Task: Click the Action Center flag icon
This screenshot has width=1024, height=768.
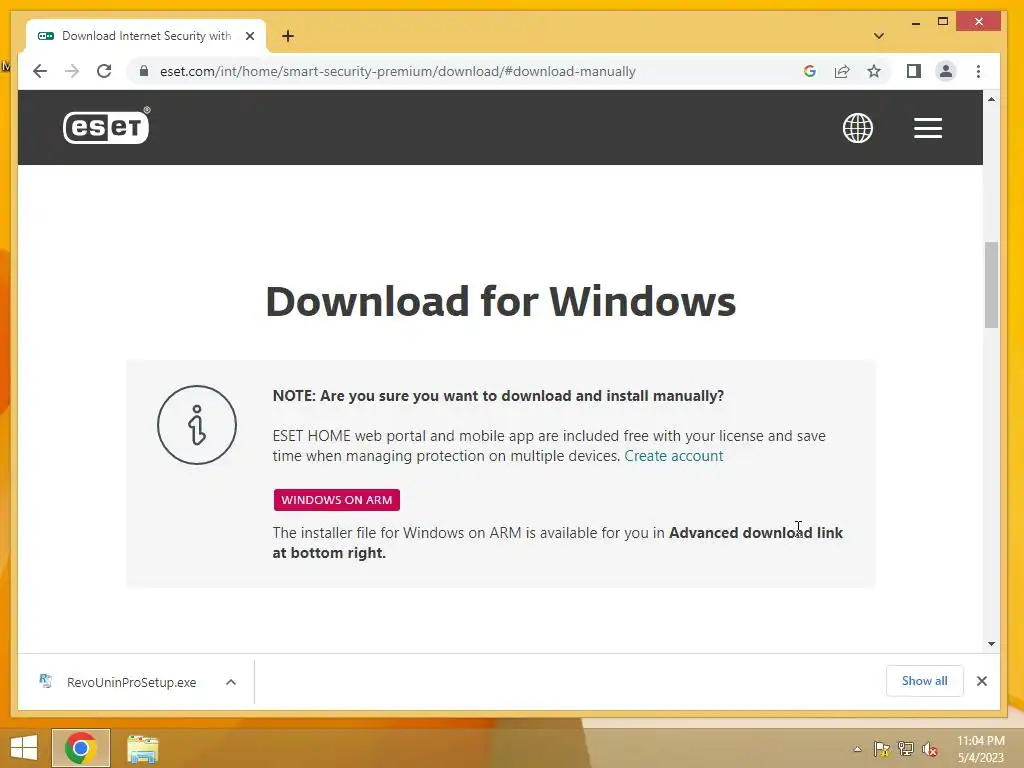Action: pyautogui.click(x=882, y=749)
